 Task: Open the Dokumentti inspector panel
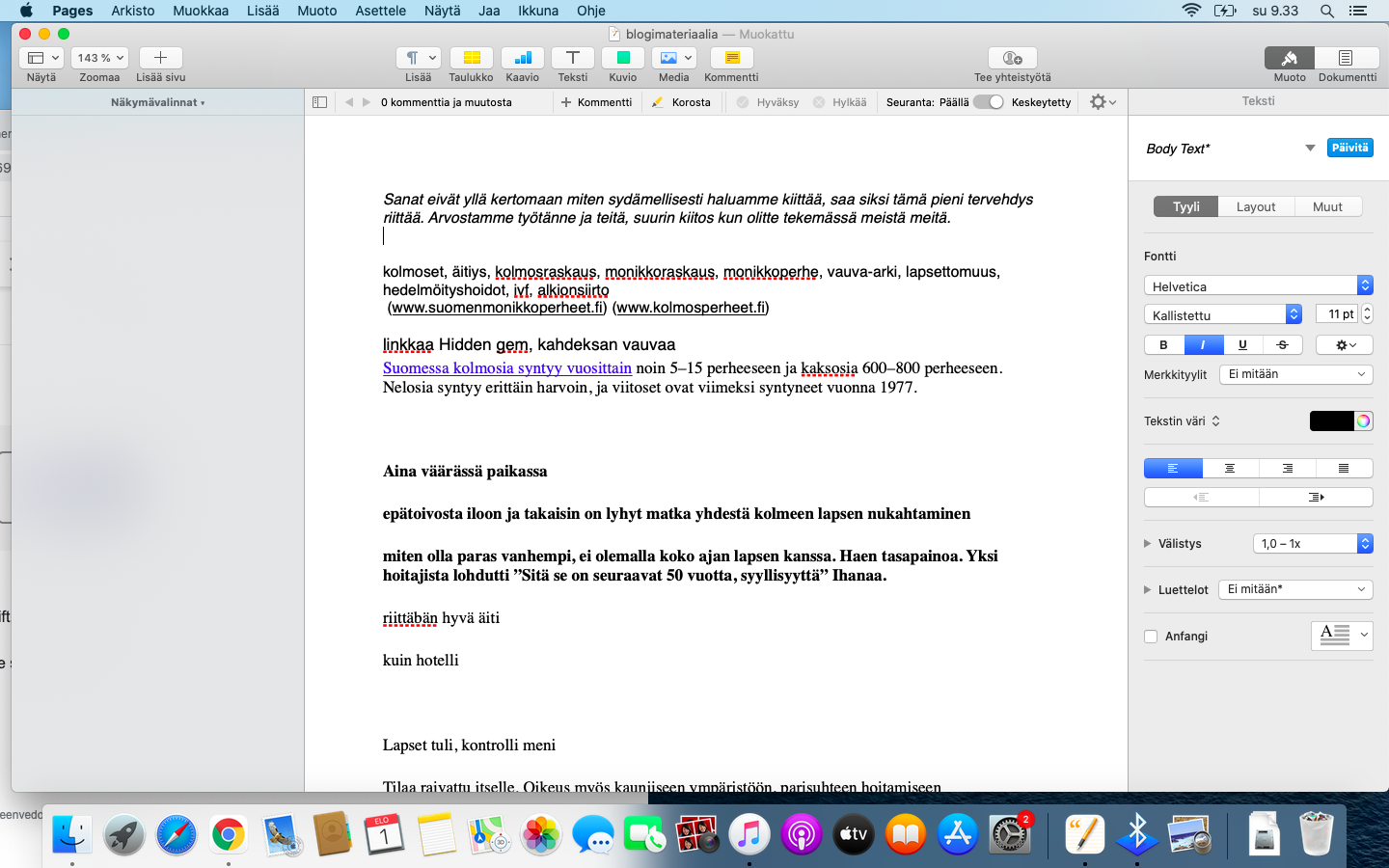[x=1347, y=59]
